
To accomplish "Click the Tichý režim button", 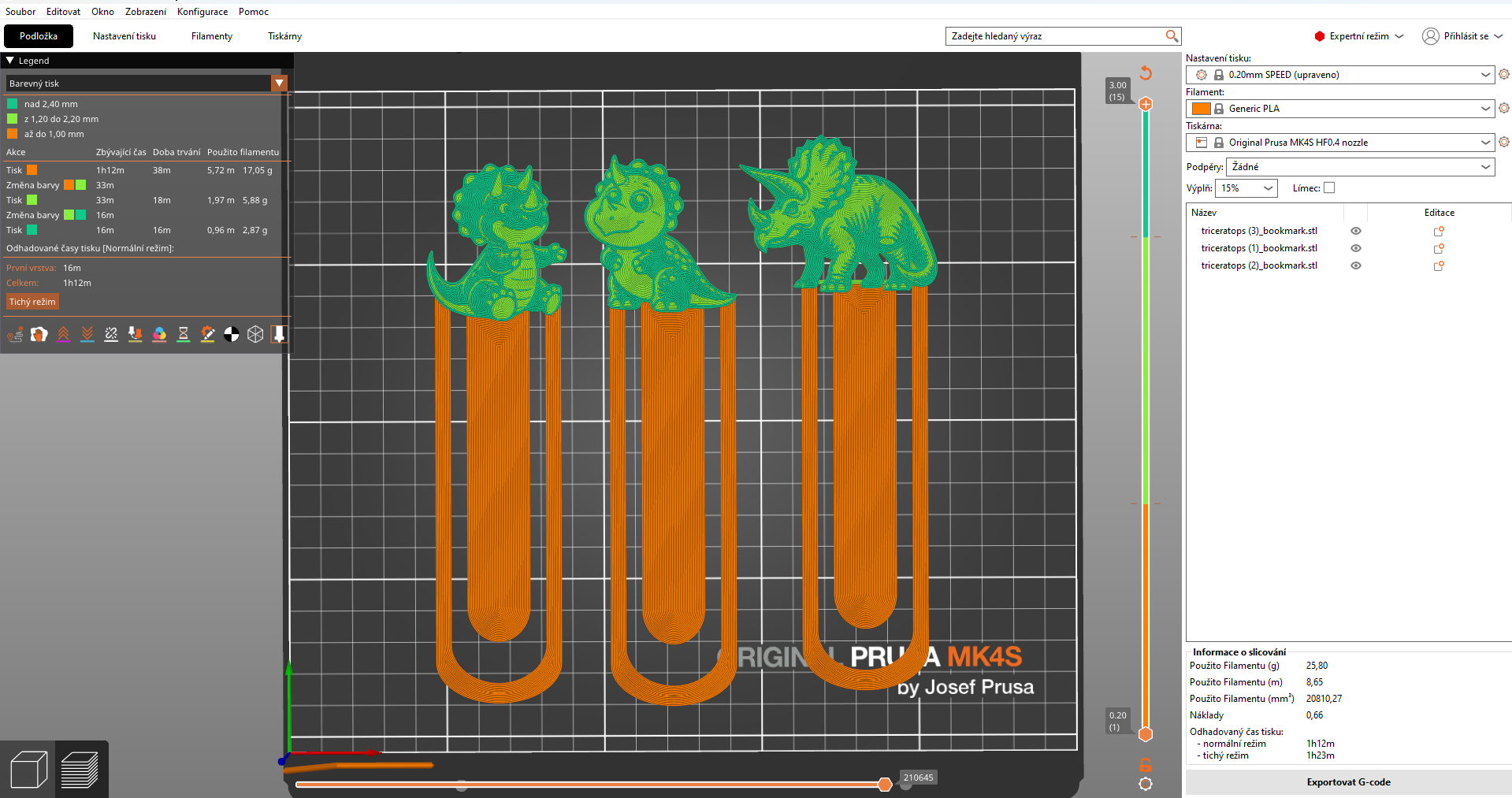I will click(32, 302).
